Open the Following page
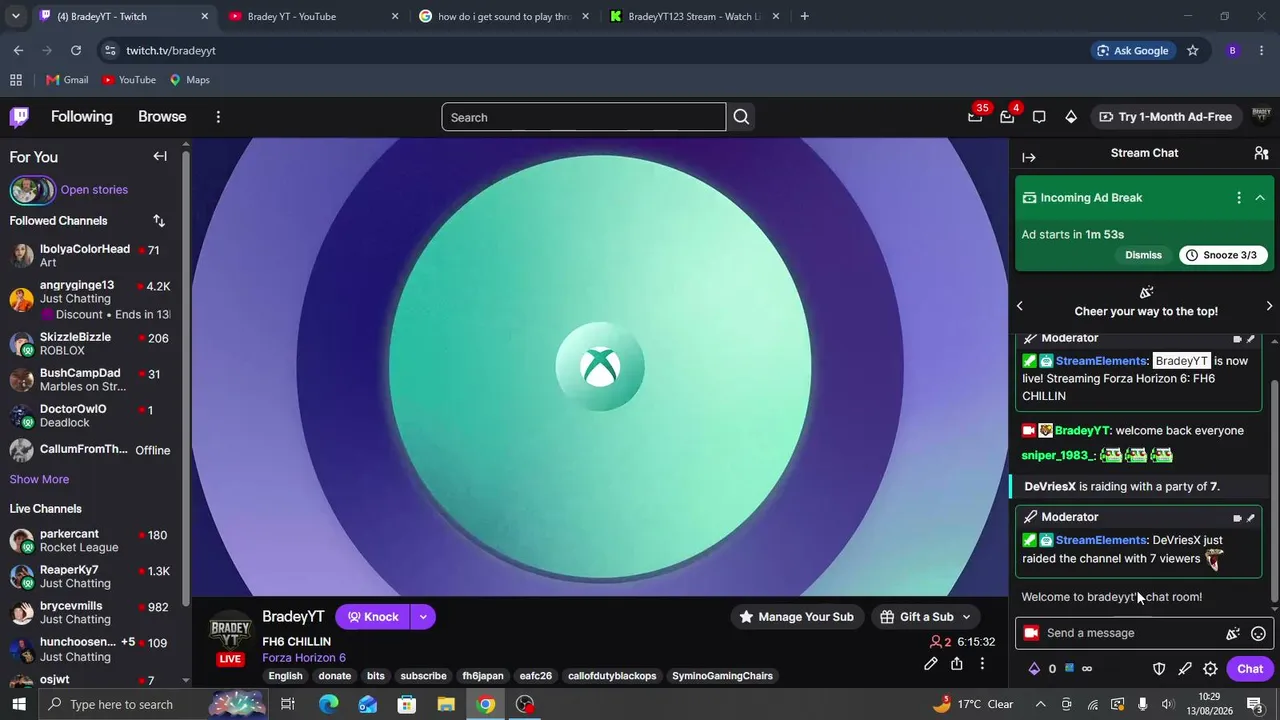 click(82, 117)
